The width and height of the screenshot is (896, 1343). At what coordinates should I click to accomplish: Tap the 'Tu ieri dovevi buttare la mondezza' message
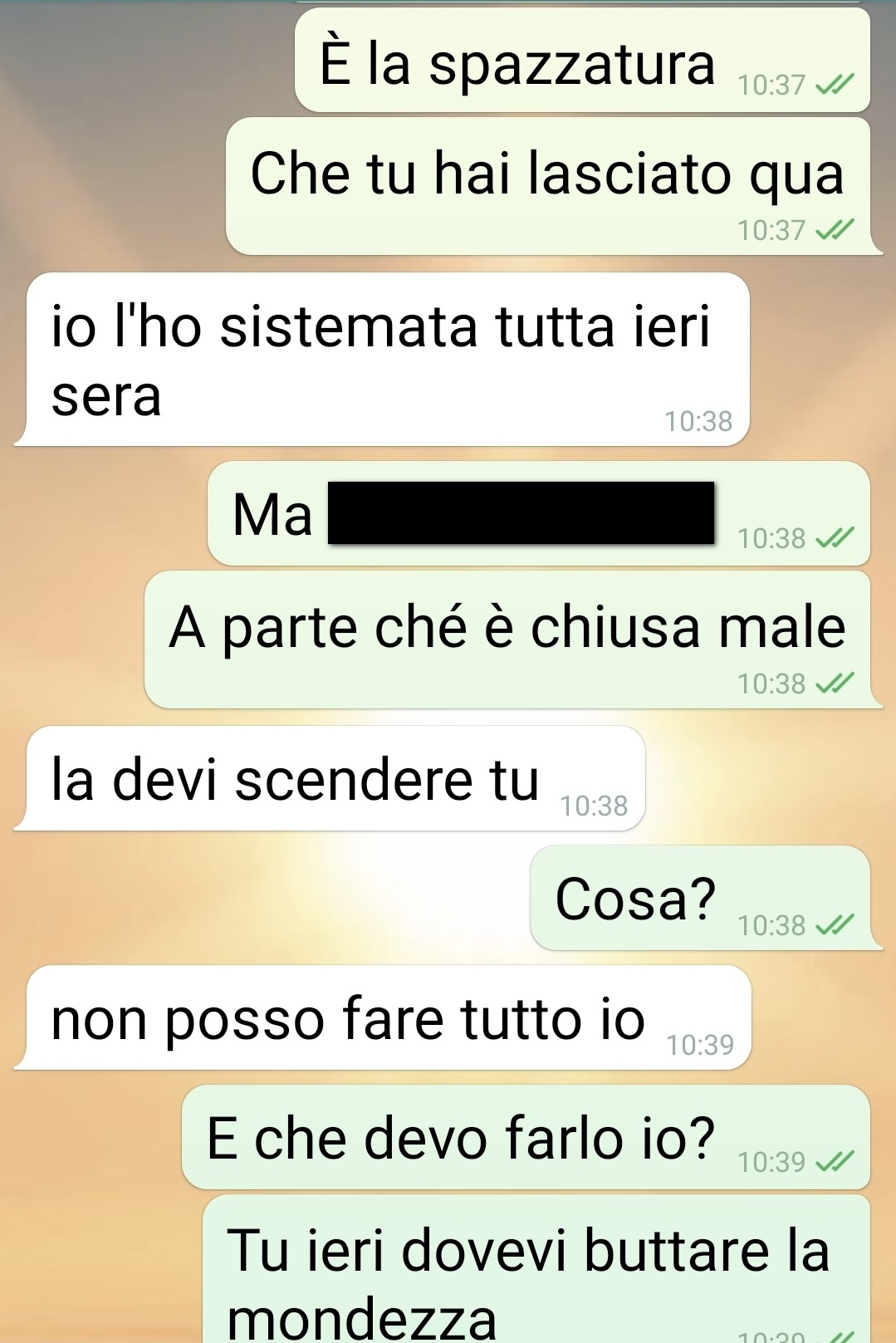click(x=536, y=1269)
